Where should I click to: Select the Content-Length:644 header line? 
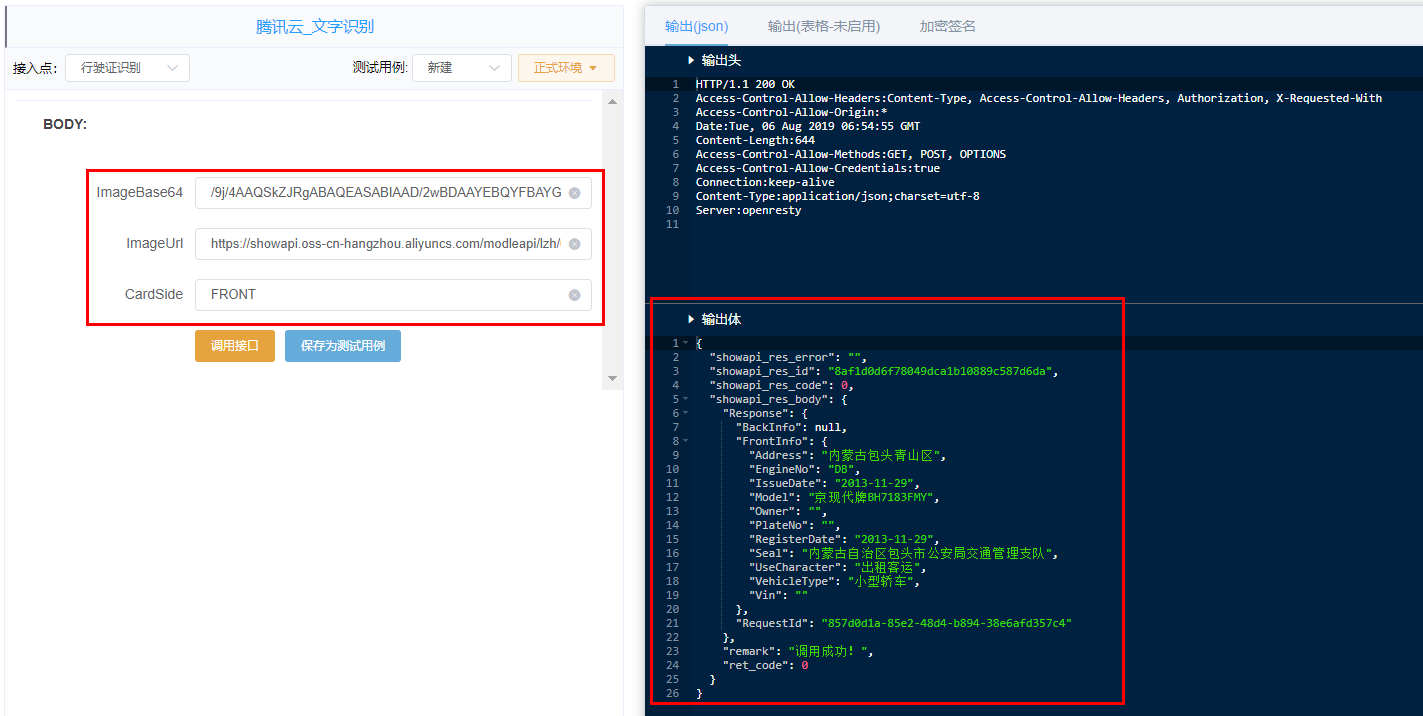(x=755, y=140)
